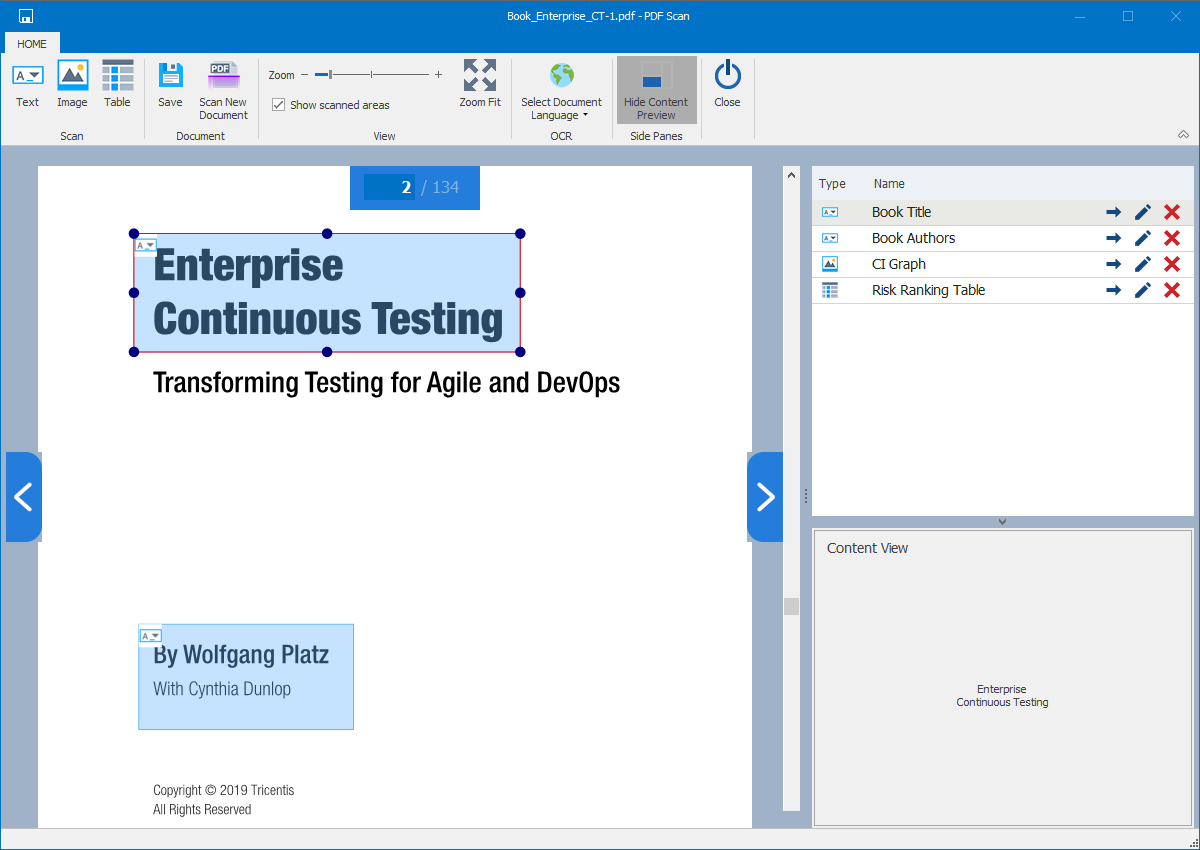Select the Text scan tool
Image resolution: width=1200 pixels, height=850 pixels.
click(28, 85)
